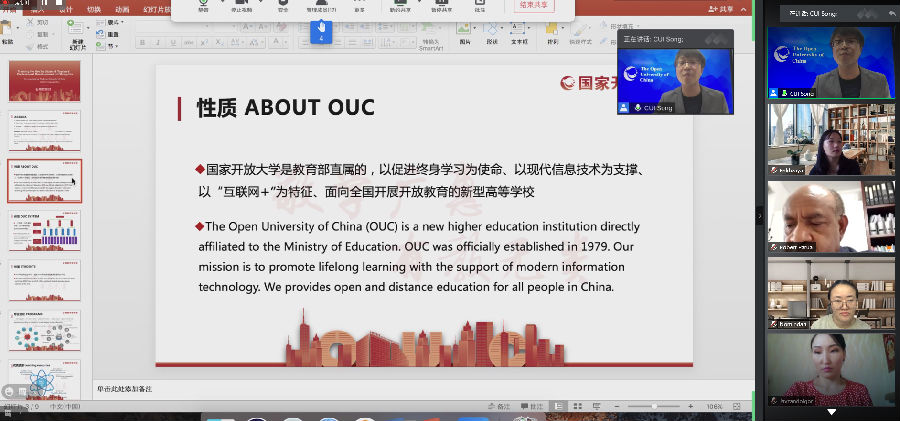Image resolution: width=900 pixels, height=421 pixels.
Task: Toggle bold formatting in the ribbon
Action: (x=143, y=43)
